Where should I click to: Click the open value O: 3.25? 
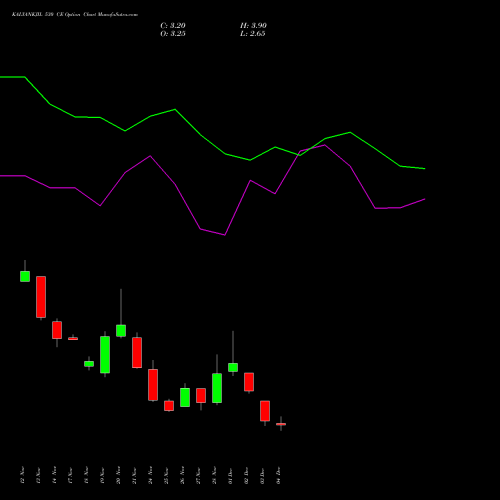point(173,34)
